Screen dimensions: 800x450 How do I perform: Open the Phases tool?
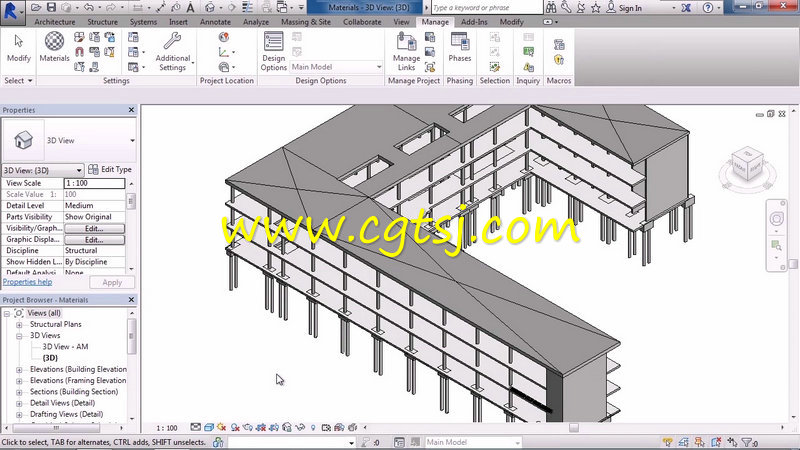click(460, 47)
